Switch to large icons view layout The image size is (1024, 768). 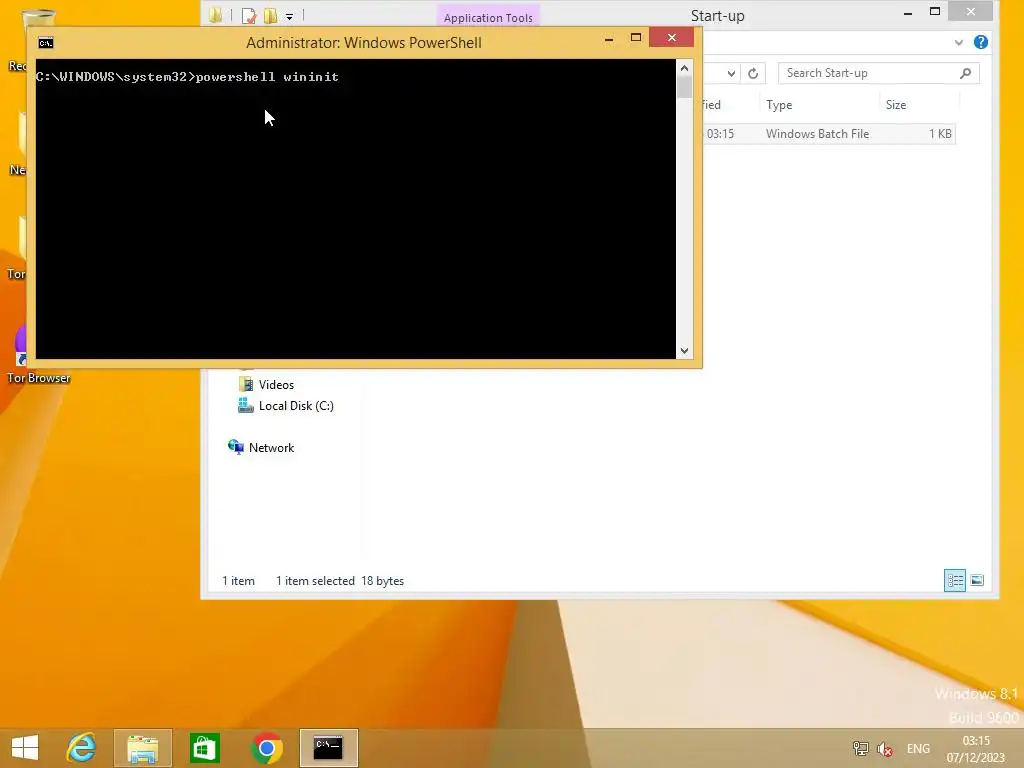(977, 580)
